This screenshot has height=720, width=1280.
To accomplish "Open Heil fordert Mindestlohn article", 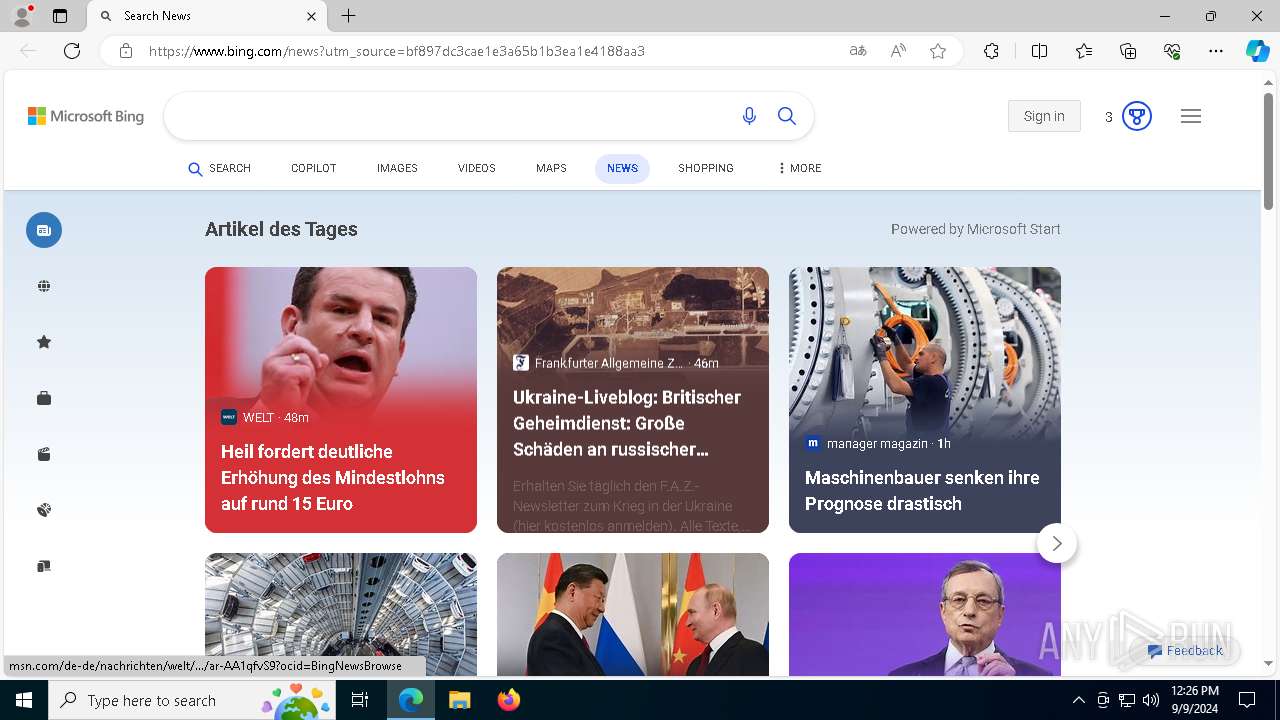I will pyautogui.click(x=341, y=399).
